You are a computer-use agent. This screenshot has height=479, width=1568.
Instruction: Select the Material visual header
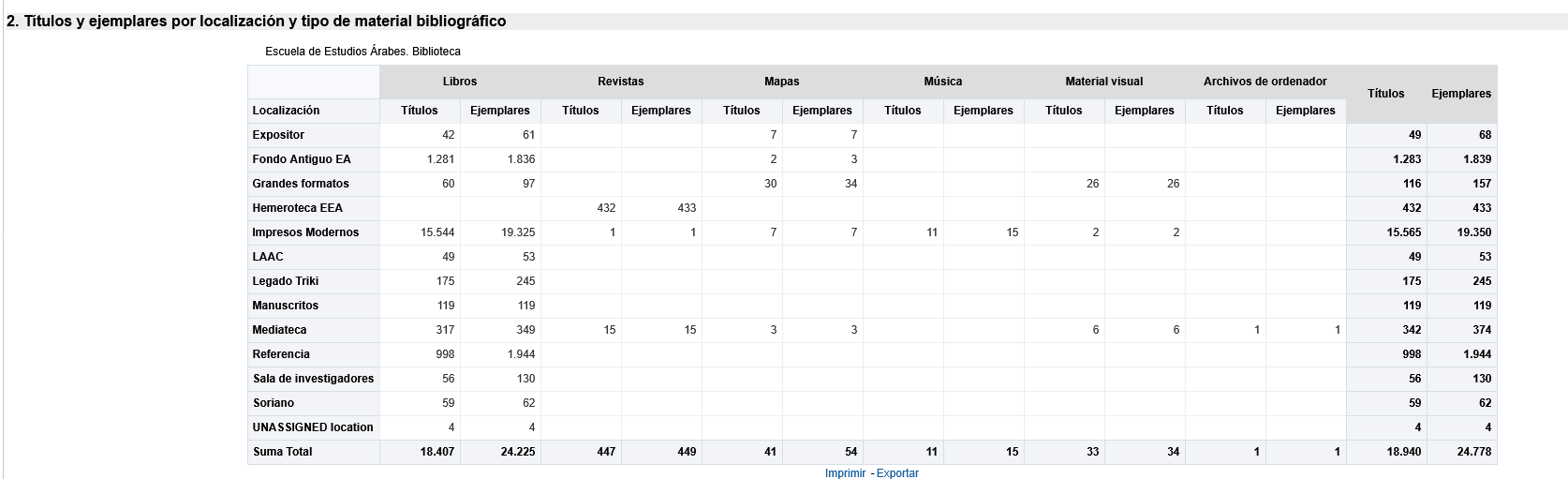[x=1104, y=82]
